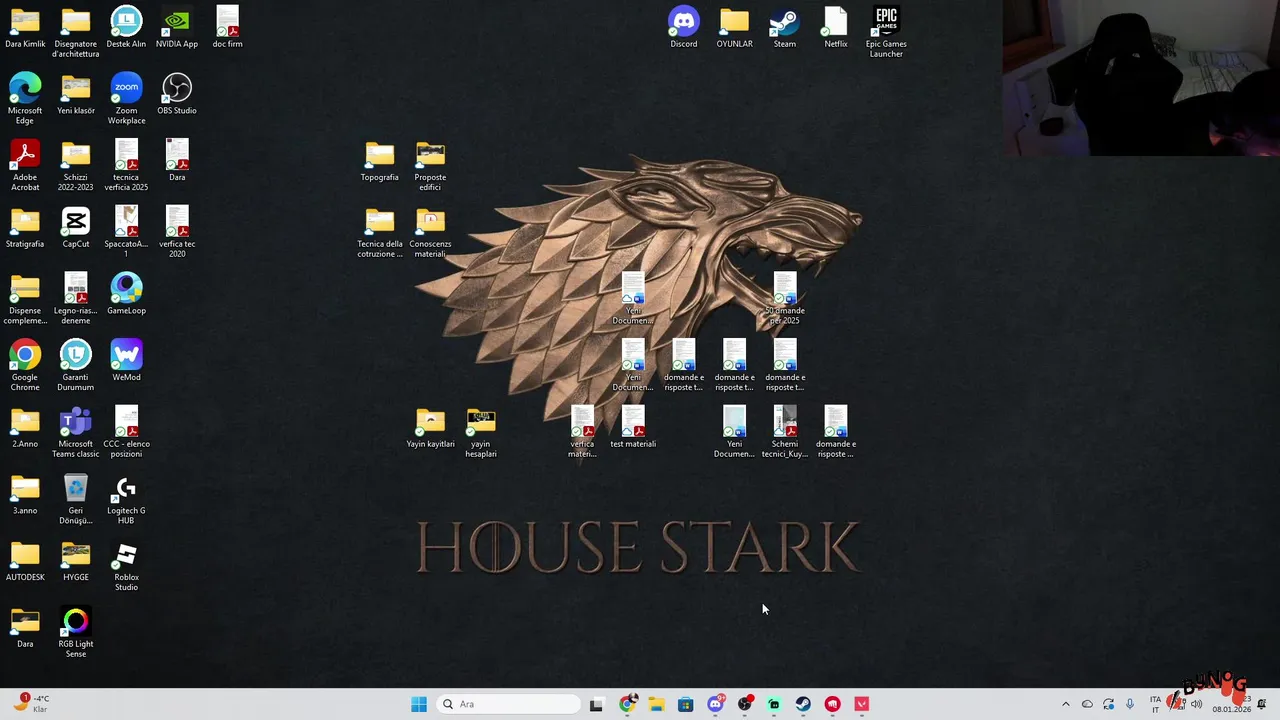Screen dimensions: 1280x720
Task: Select the RGB Light Sense icon
Action: point(76,633)
